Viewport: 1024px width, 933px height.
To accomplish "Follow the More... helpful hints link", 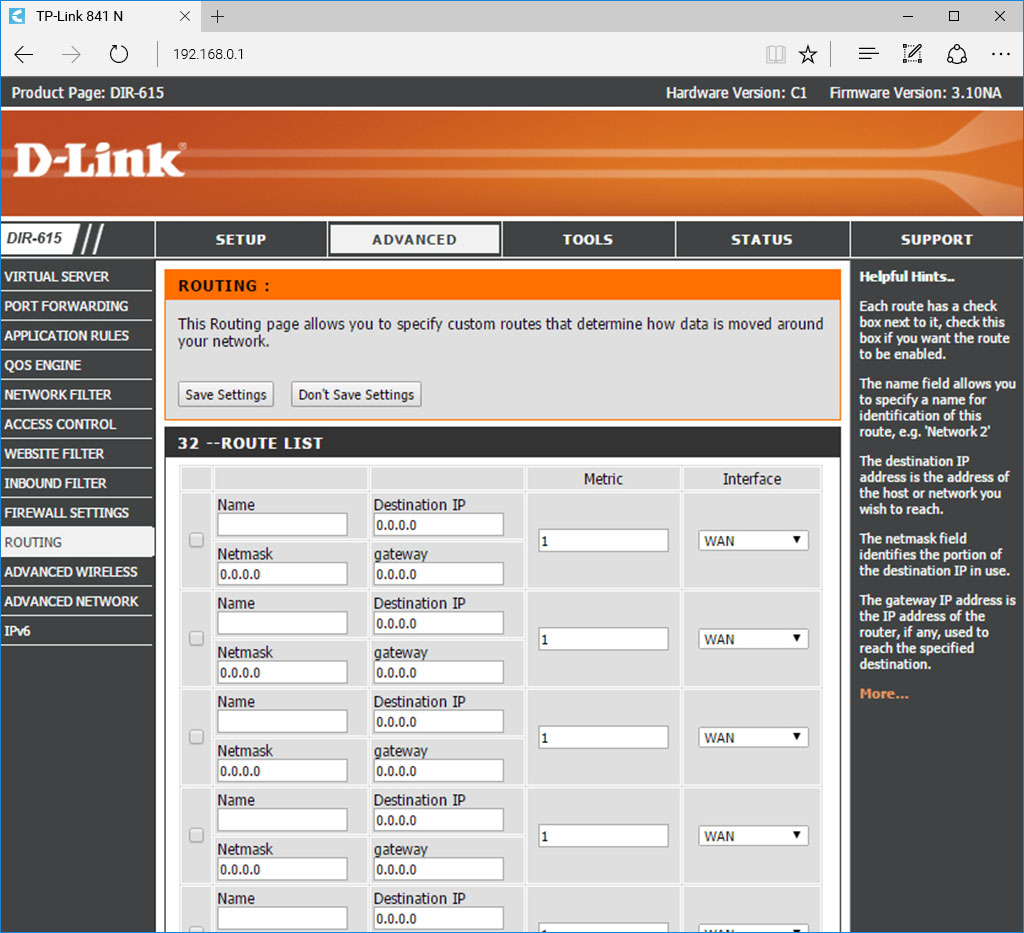I will click(x=884, y=694).
